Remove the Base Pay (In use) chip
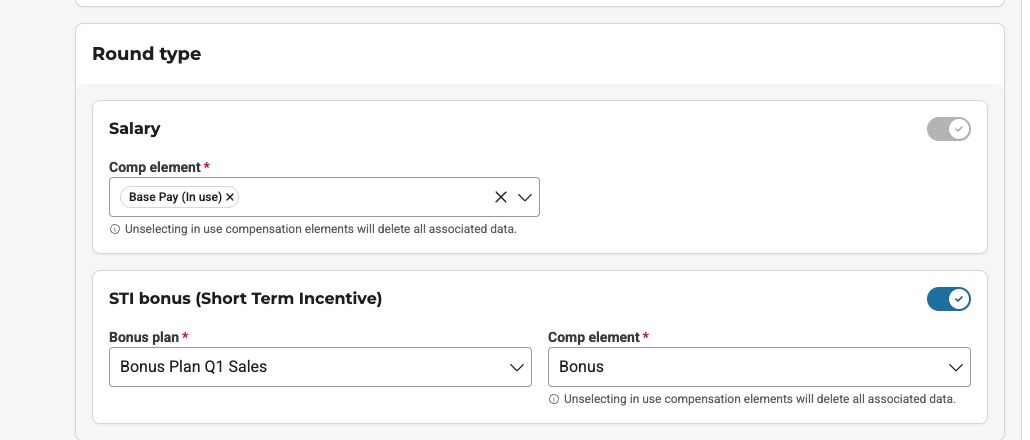The image size is (1030, 440). tap(231, 197)
